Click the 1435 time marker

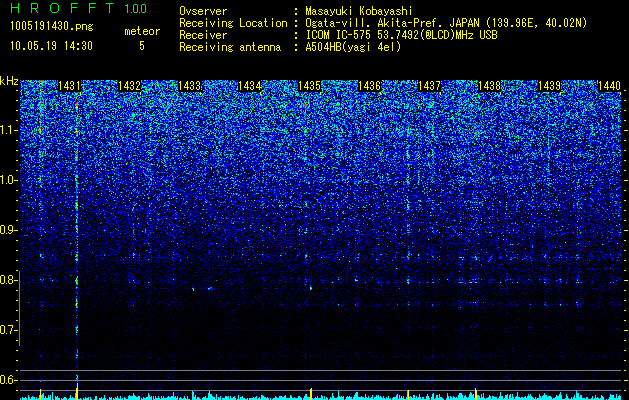pos(309,86)
